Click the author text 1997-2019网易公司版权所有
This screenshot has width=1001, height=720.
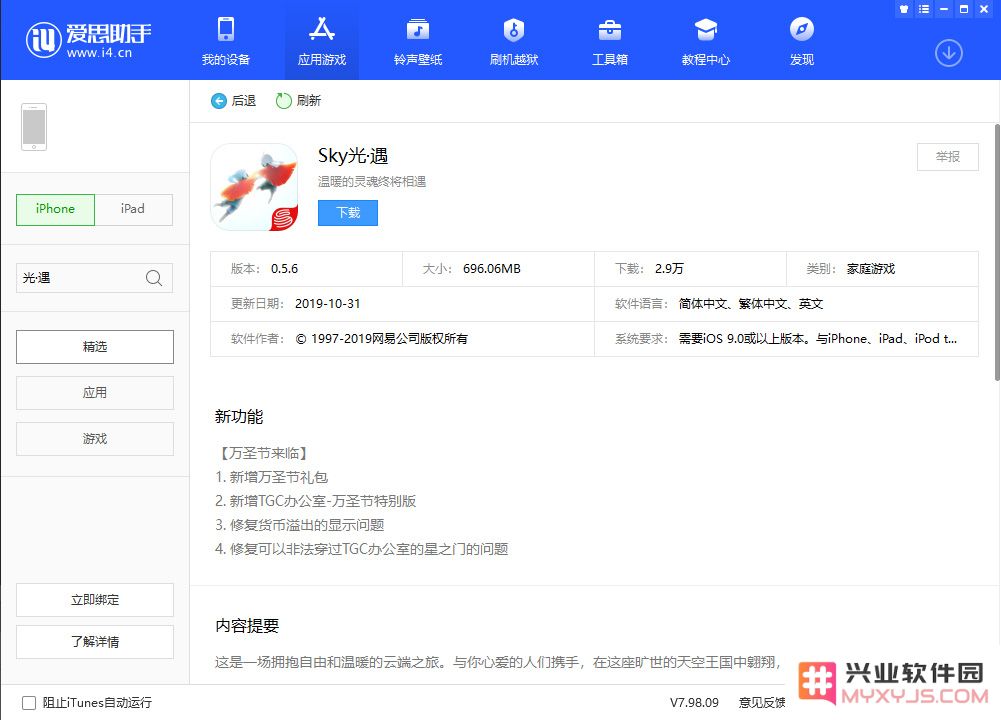[382, 339]
